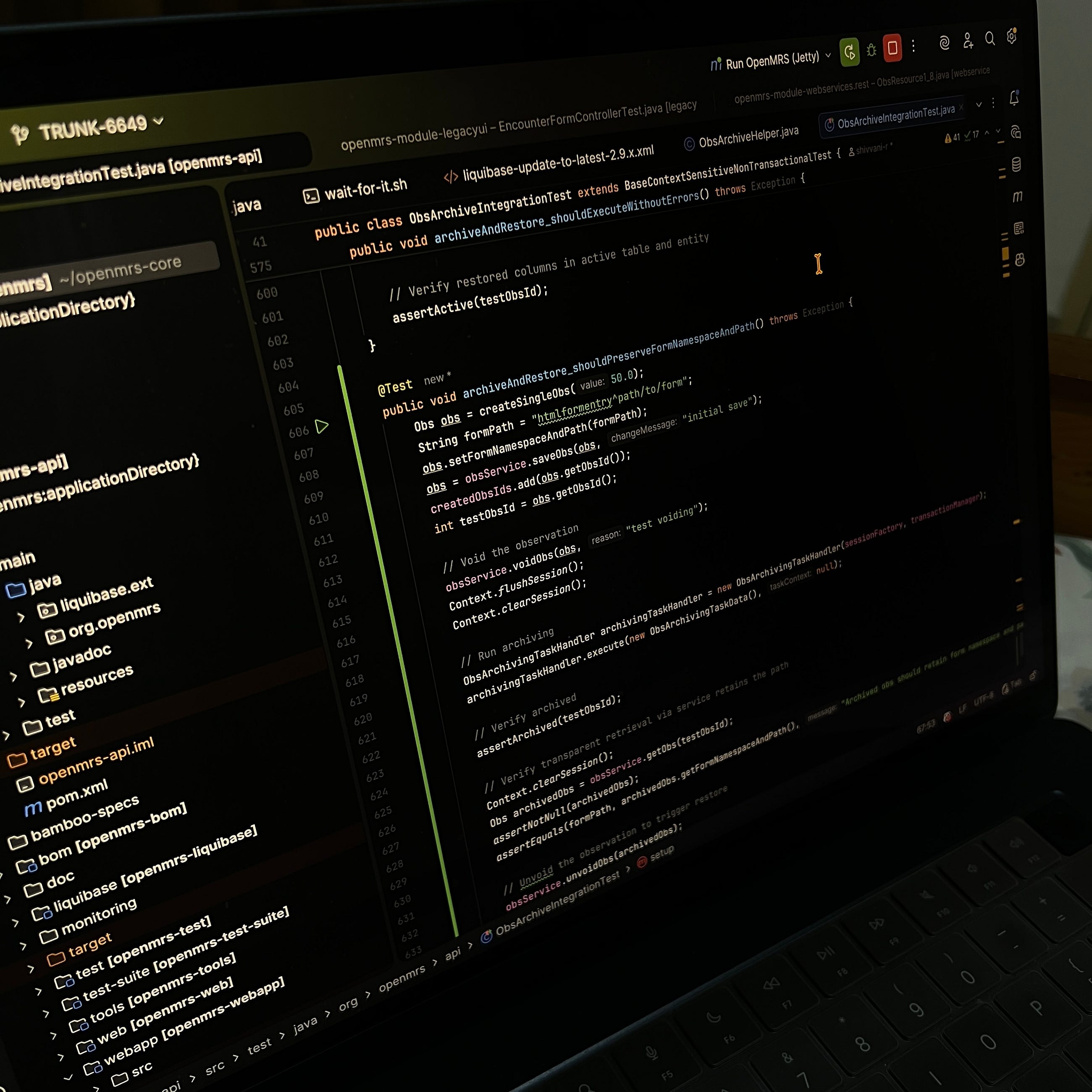This screenshot has height=1092, width=1092.
Task: Click the typo count indicator showing 17
Action: pos(972,135)
